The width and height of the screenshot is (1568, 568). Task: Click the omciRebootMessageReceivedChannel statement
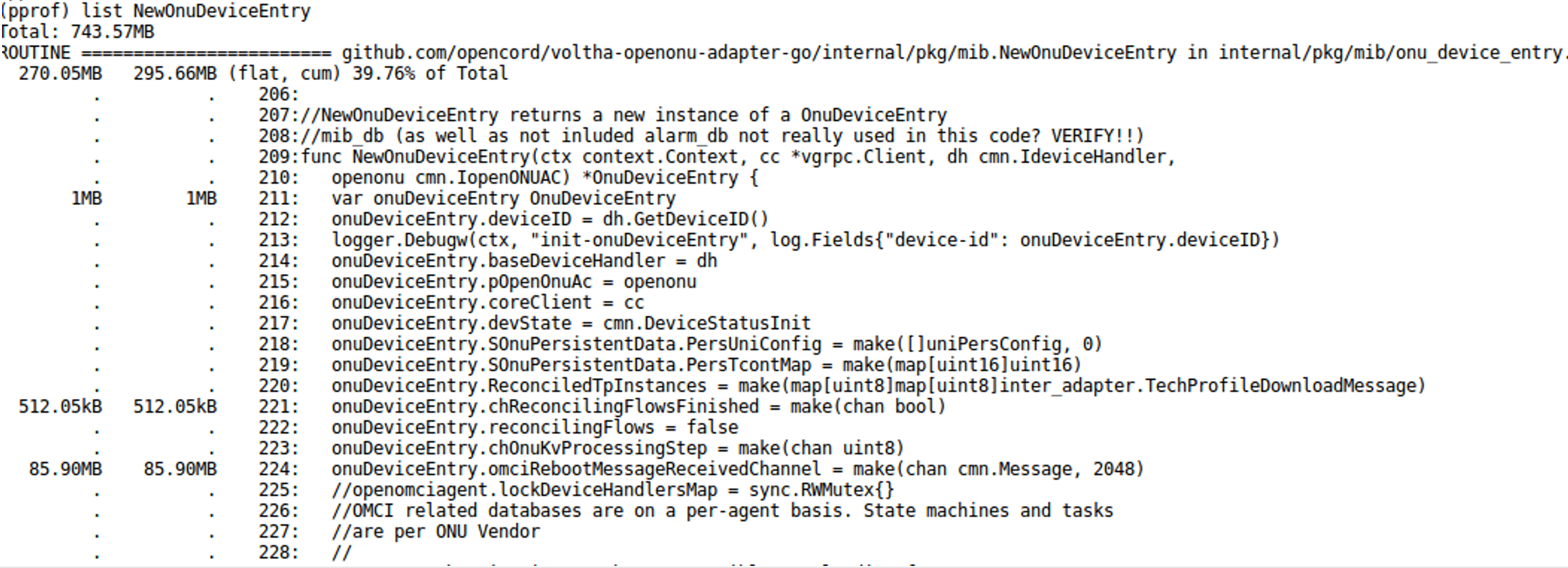(x=737, y=469)
